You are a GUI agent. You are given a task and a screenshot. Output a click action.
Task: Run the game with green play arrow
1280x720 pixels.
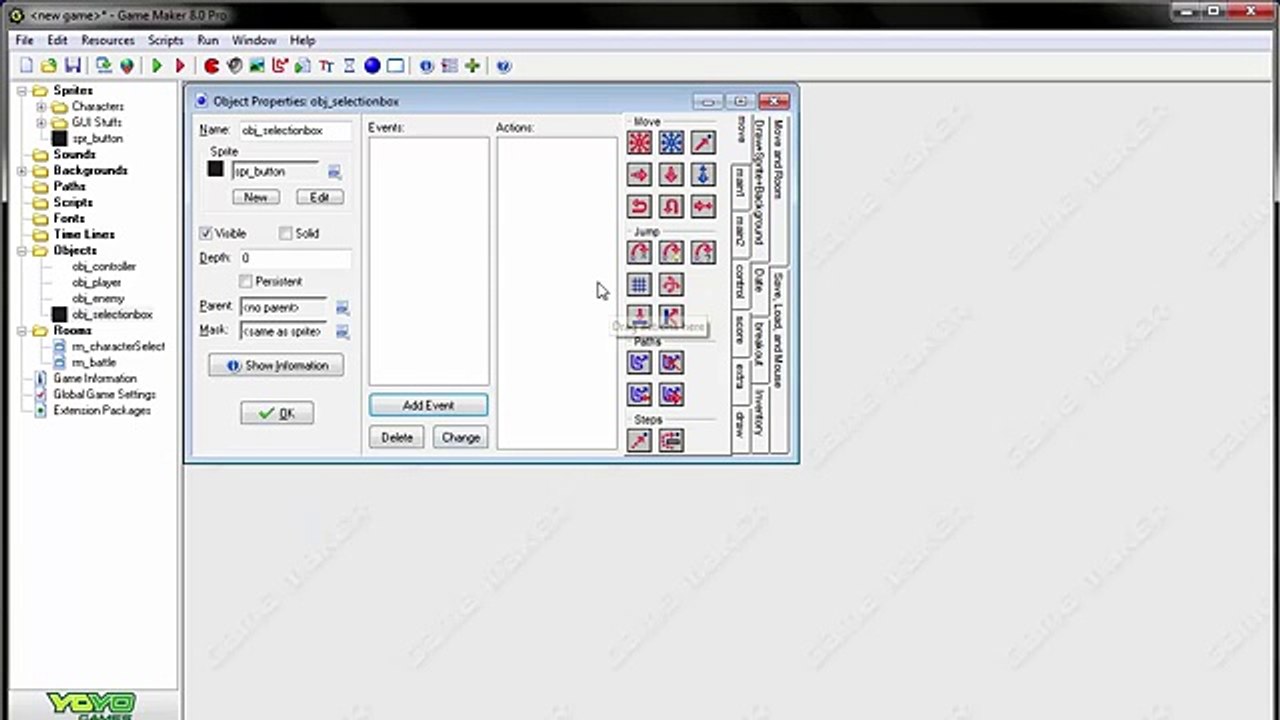157,66
